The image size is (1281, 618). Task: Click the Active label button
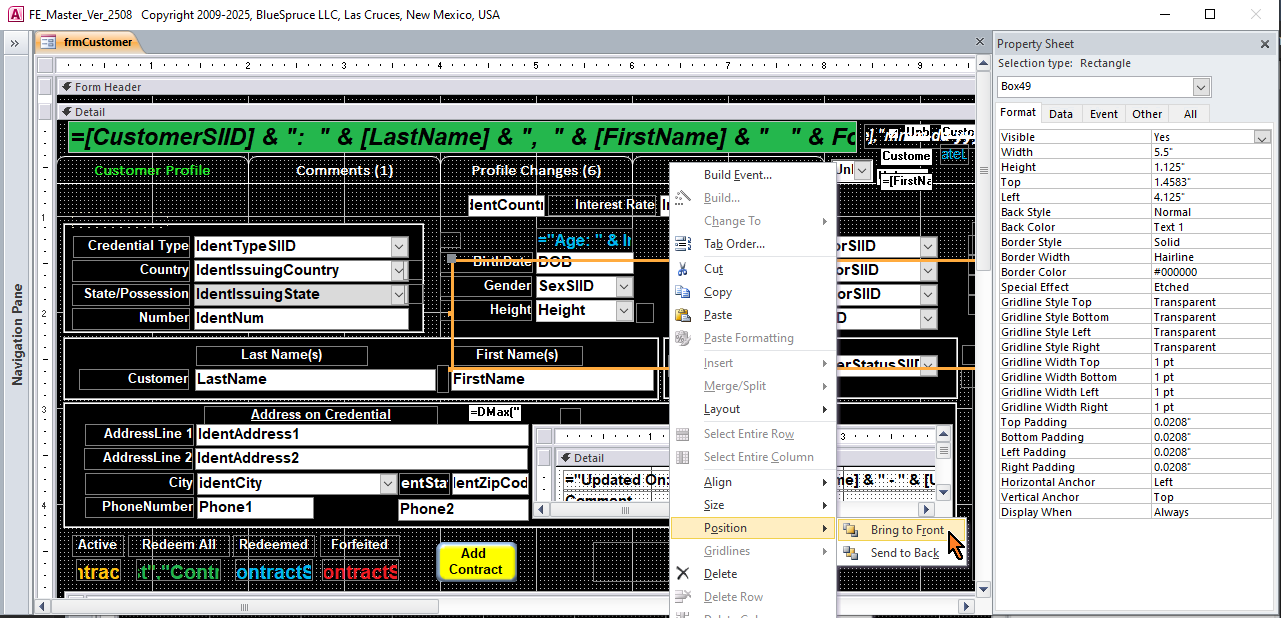pos(97,545)
